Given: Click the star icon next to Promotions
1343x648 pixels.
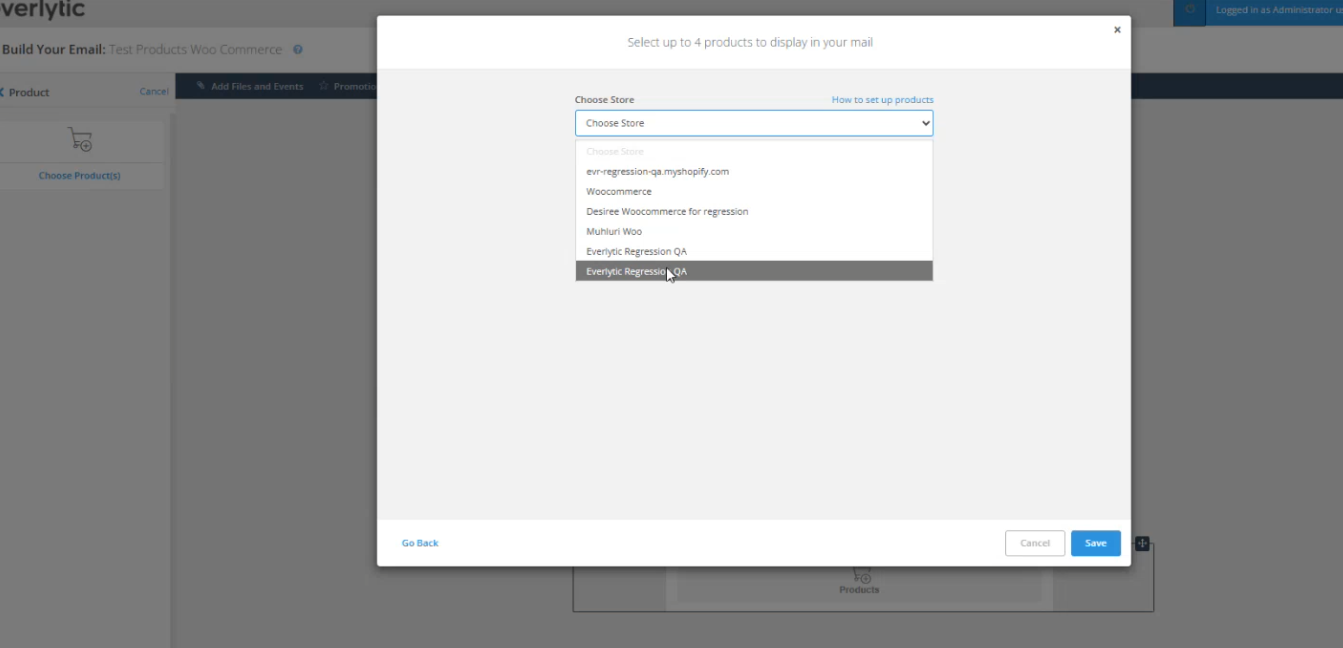Looking at the screenshot, I should click(x=322, y=86).
